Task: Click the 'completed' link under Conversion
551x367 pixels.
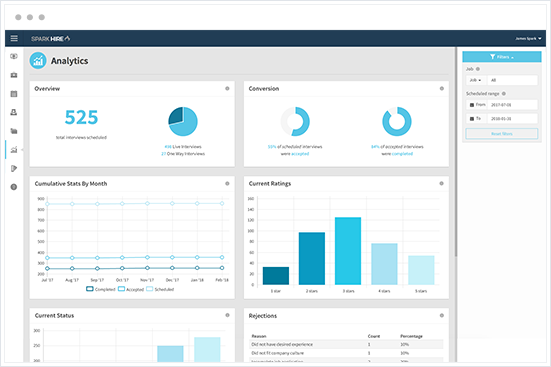Action: (402, 154)
